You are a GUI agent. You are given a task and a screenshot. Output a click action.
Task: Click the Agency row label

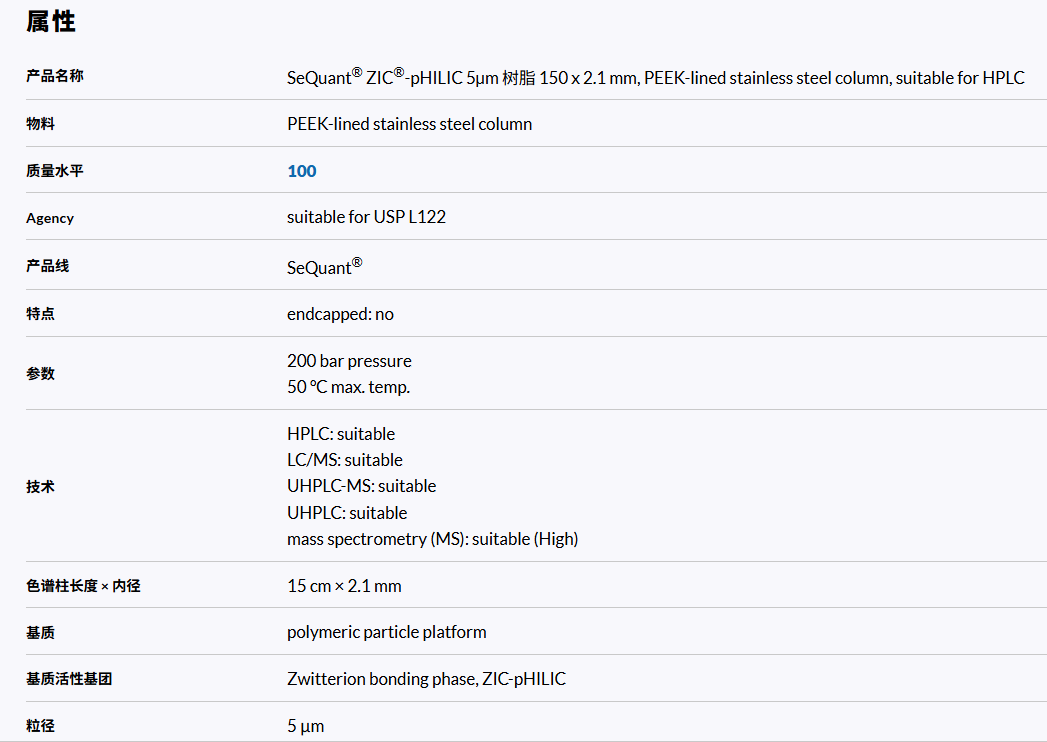[50, 218]
